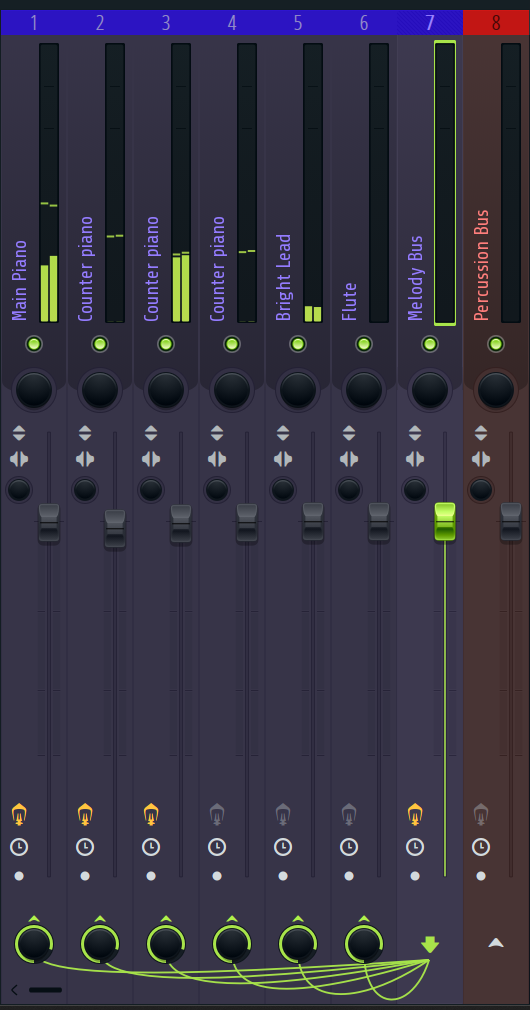
Task: Swap stereo channels on Bright Lead
Action: 283,459
